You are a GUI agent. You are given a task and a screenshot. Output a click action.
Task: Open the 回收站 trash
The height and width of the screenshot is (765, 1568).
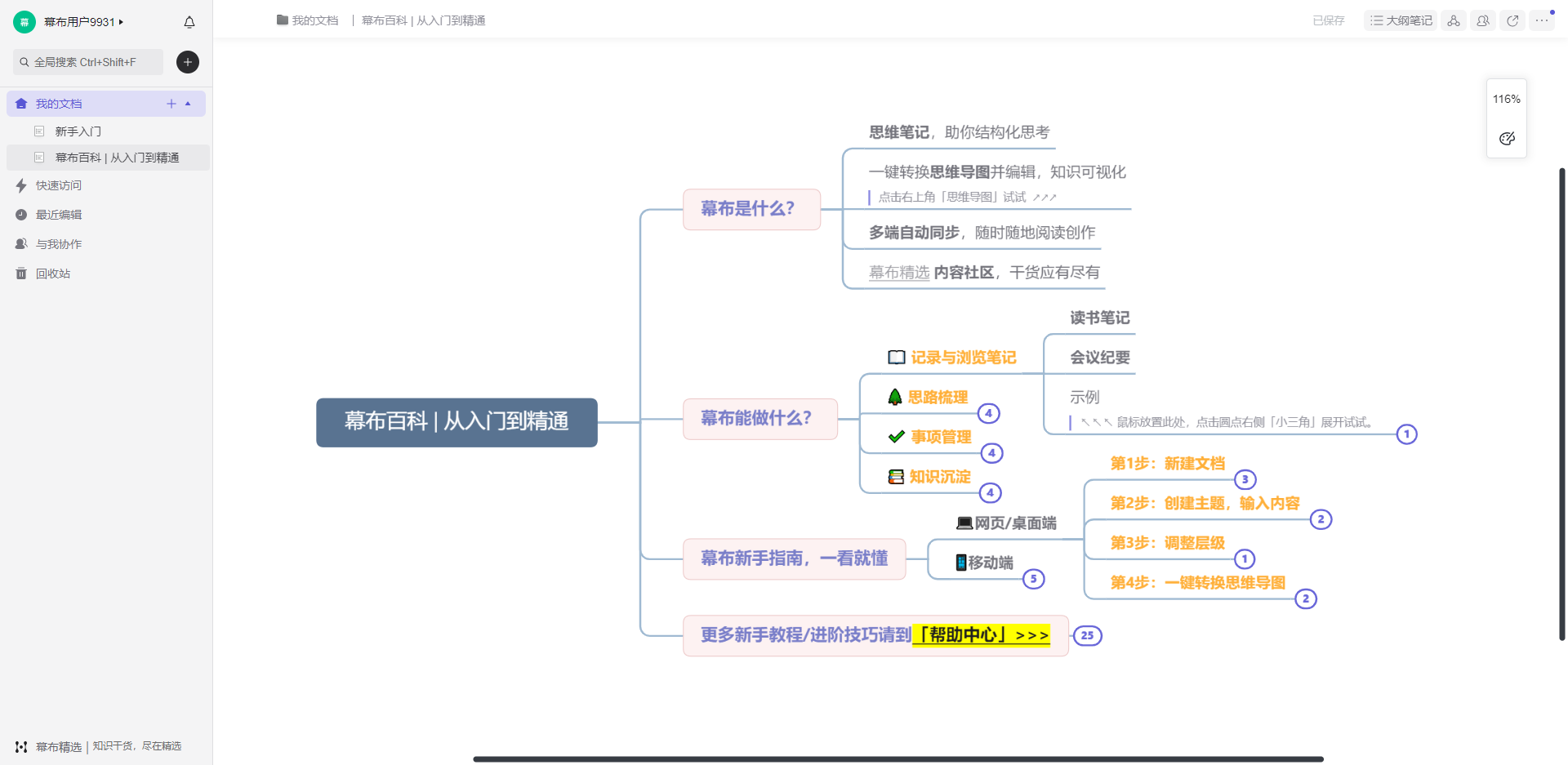(53, 274)
